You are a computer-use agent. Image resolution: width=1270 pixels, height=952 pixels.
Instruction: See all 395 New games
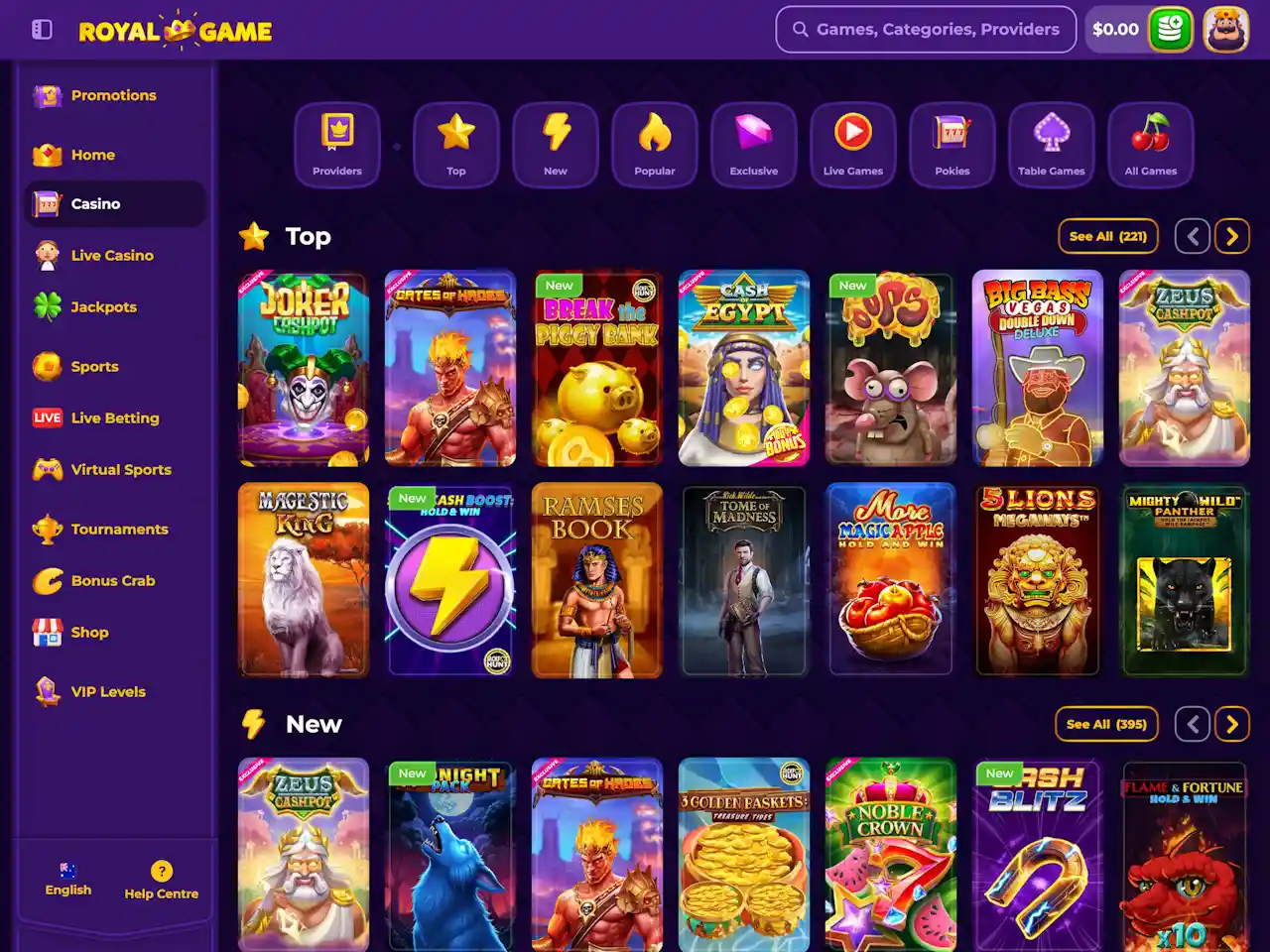tap(1106, 724)
